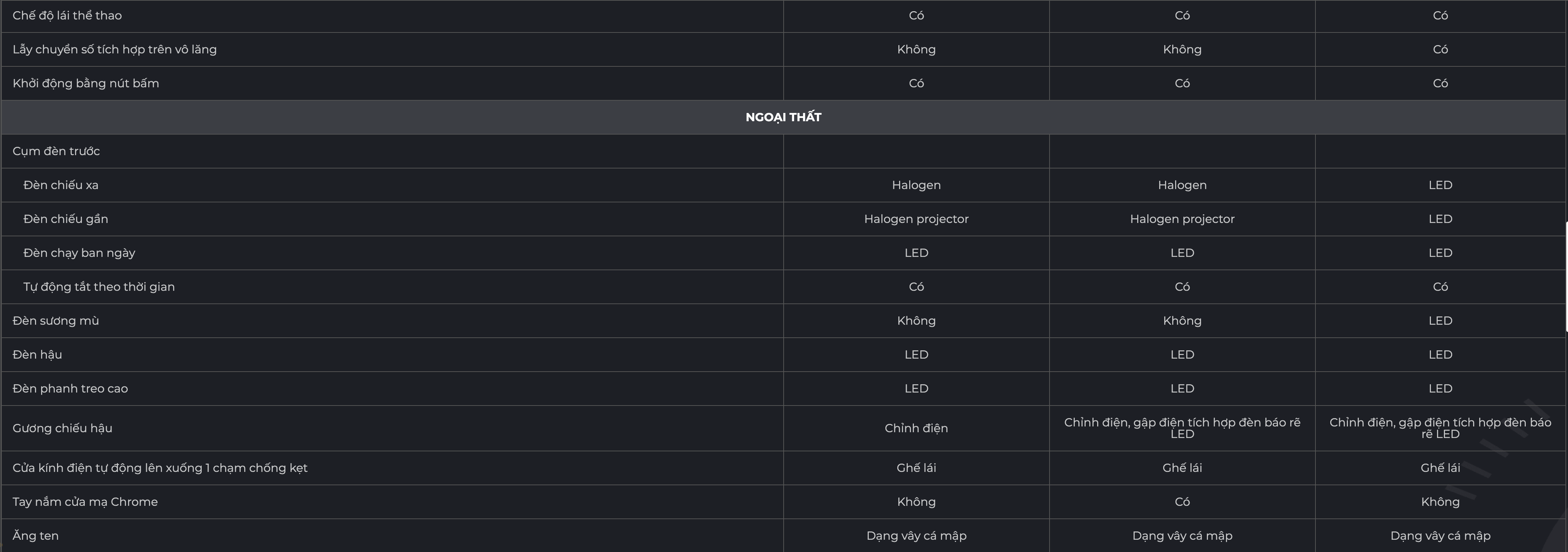Viewport: 1568px width, 552px height.
Task: Click the "Đèn hậu" row label
Action: [x=37, y=355]
